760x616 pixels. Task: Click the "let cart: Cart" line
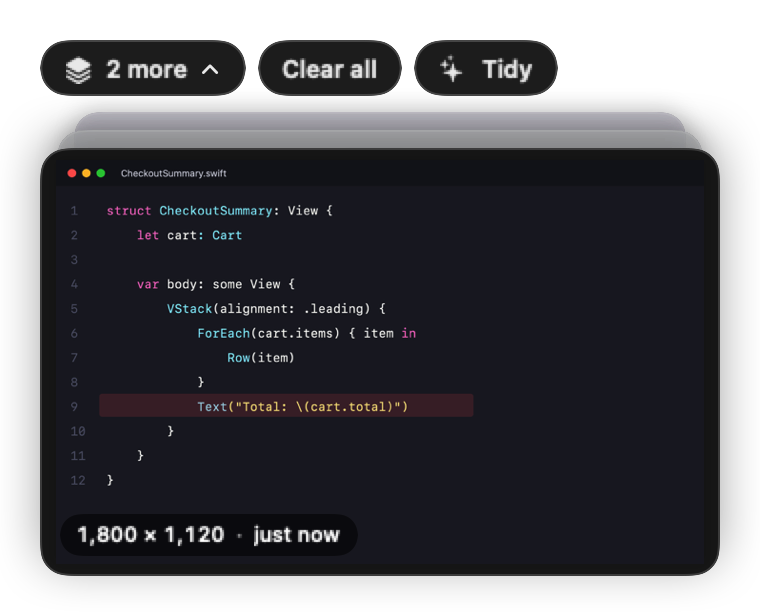click(189, 236)
